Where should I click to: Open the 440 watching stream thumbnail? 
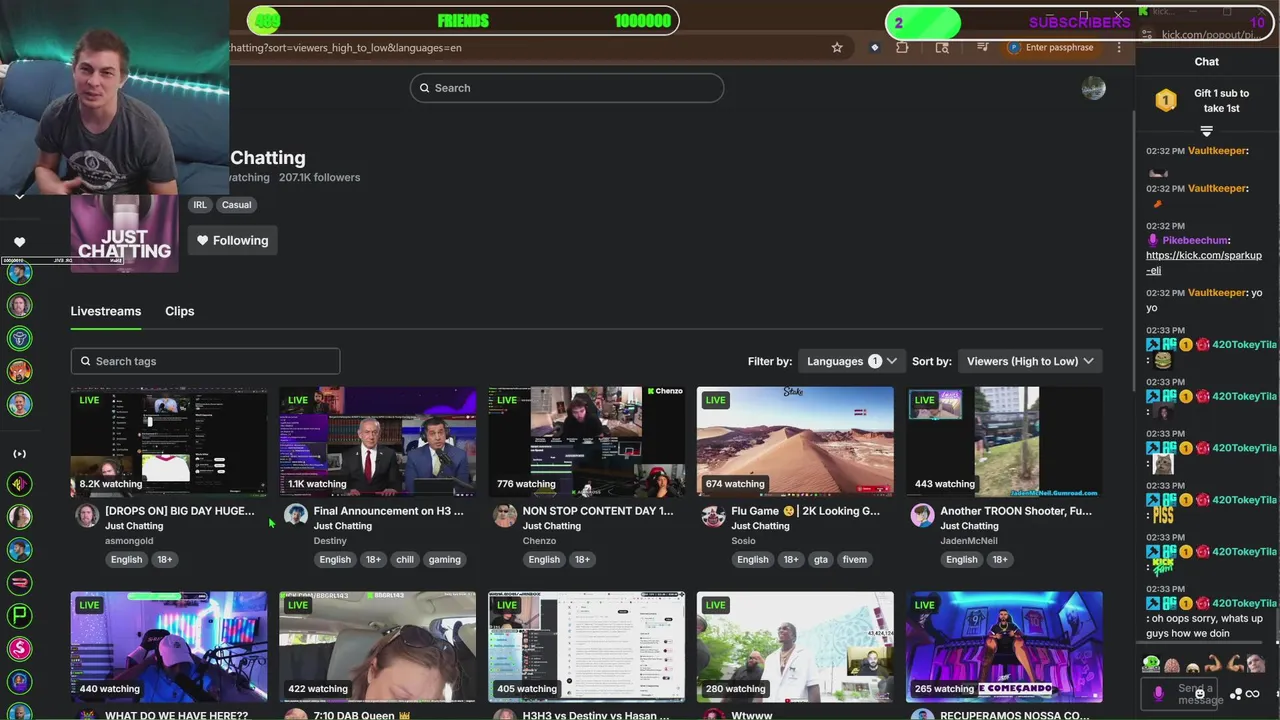tap(169, 647)
